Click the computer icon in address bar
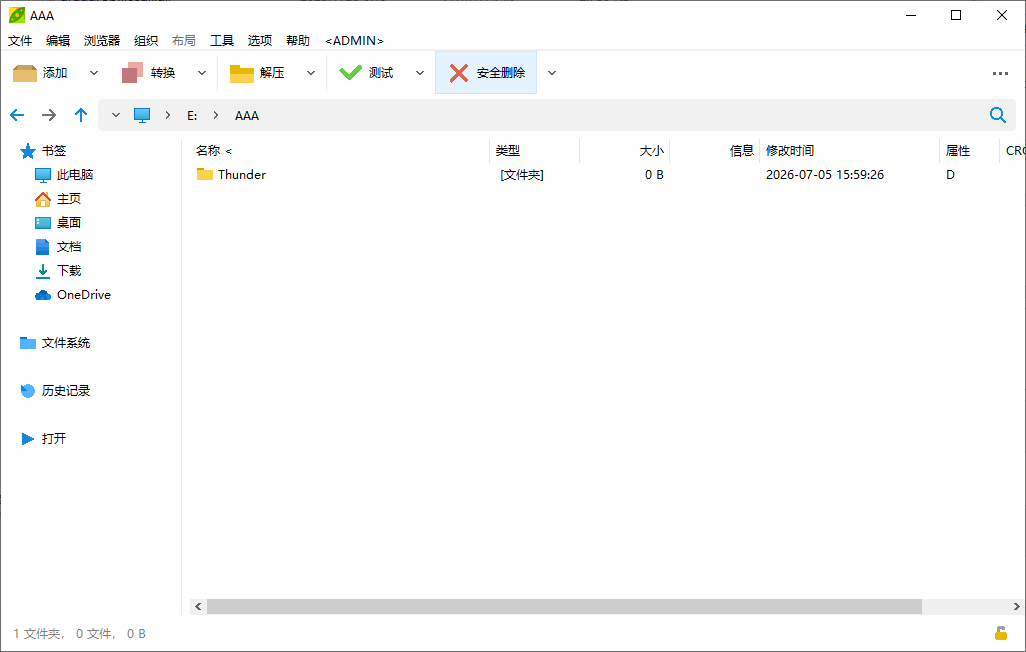This screenshot has height=652, width=1026. tap(142, 115)
